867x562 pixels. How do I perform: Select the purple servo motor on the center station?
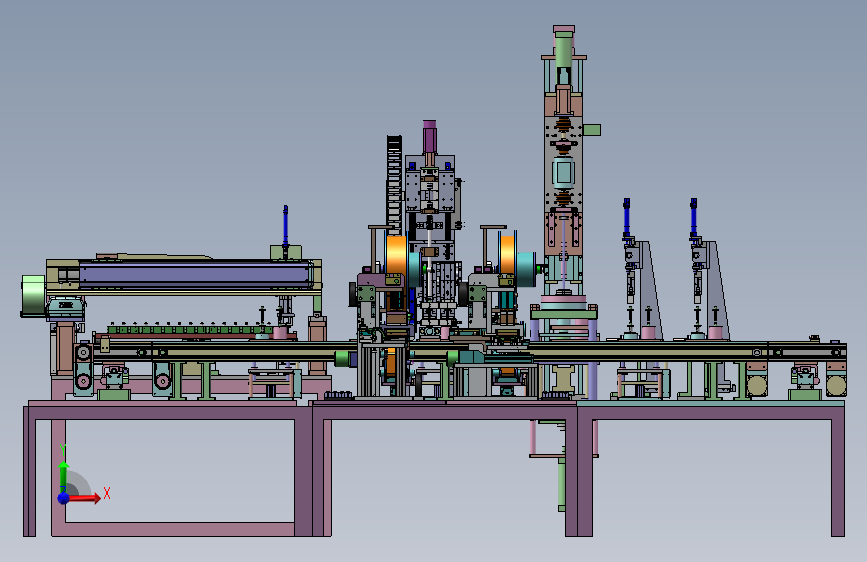(x=430, y=137)
